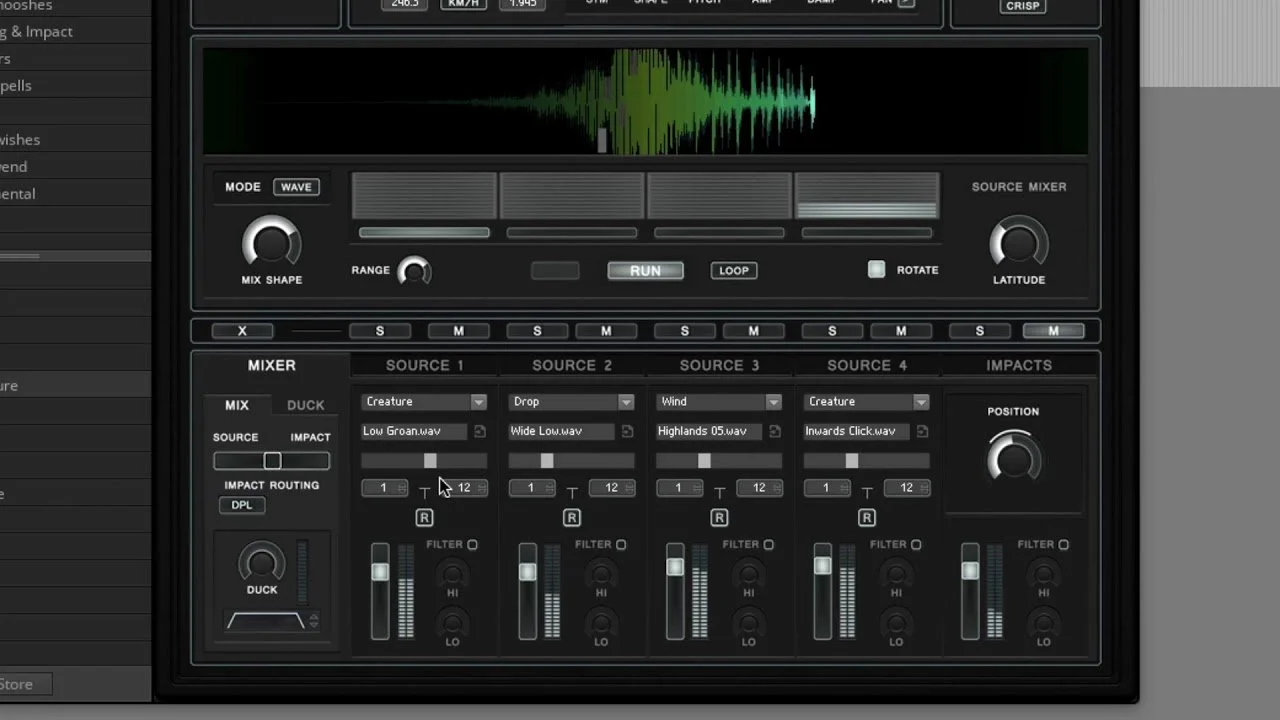Click the Source 1 volume fader

[380, 591]
